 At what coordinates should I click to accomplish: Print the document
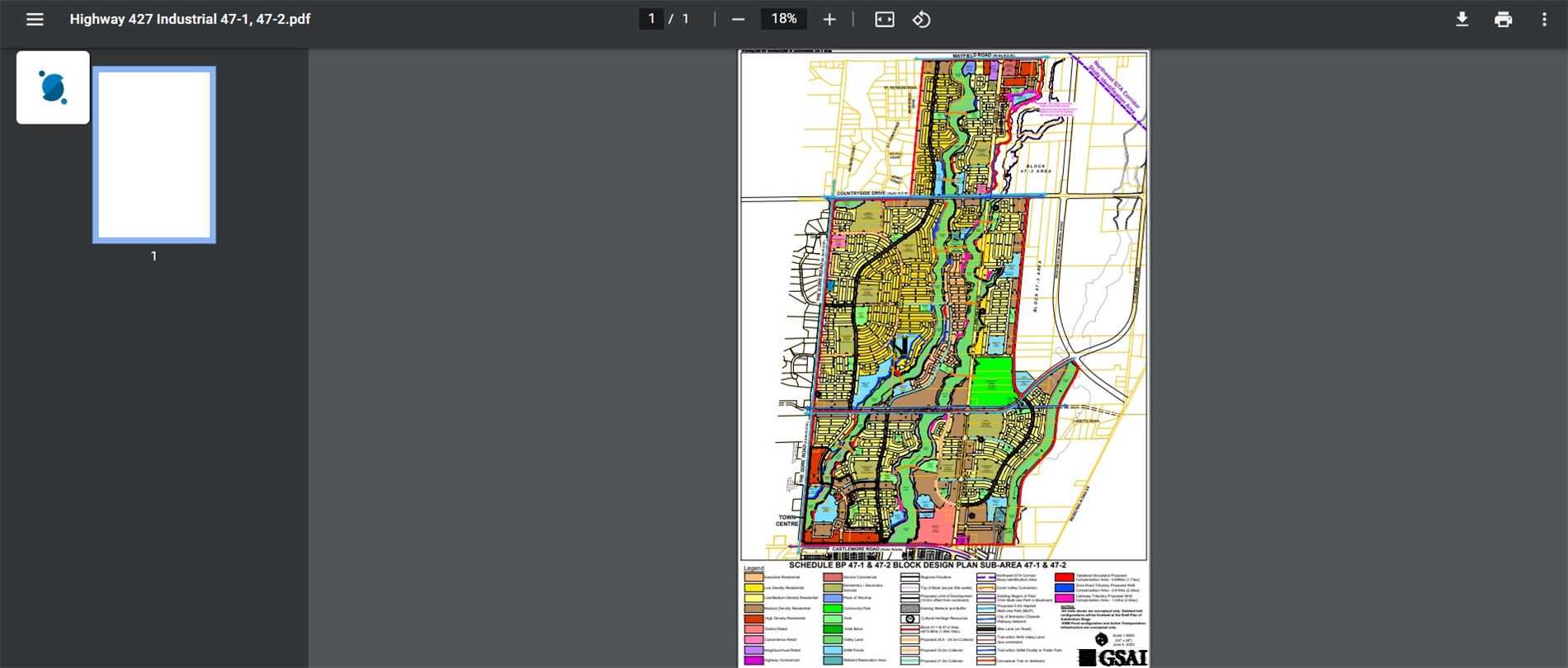[1503, 19]
